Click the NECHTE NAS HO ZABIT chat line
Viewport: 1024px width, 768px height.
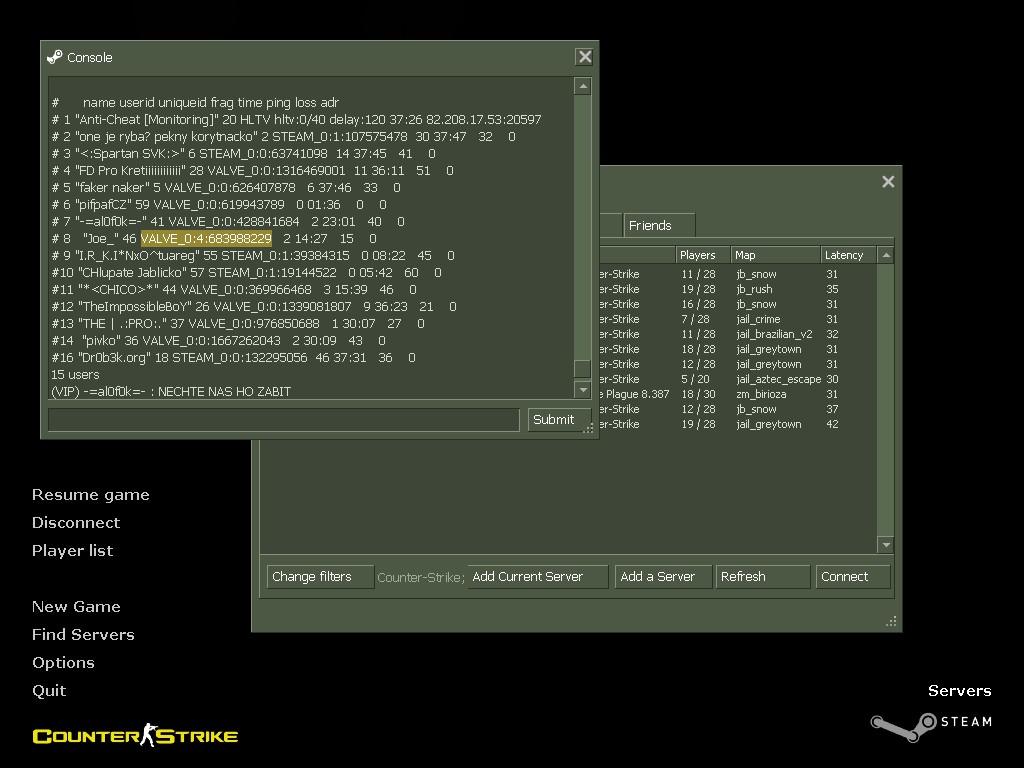pyautogui.click(x=171, y=391)
